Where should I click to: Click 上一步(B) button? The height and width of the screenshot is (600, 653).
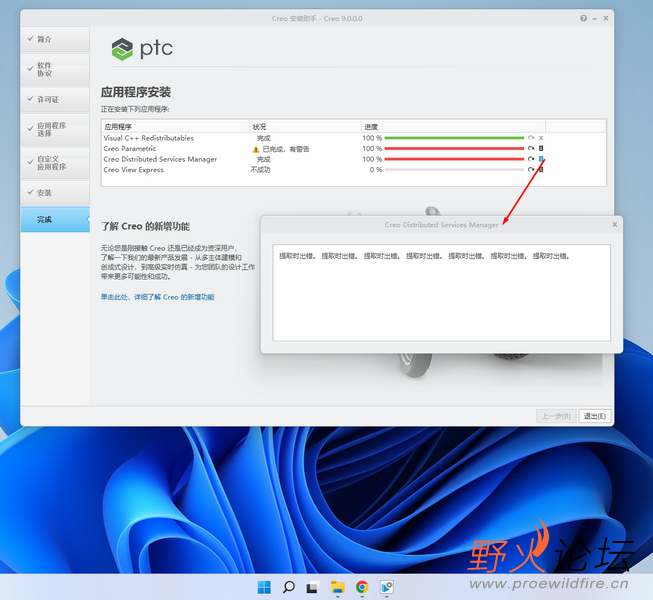(556, 416)
